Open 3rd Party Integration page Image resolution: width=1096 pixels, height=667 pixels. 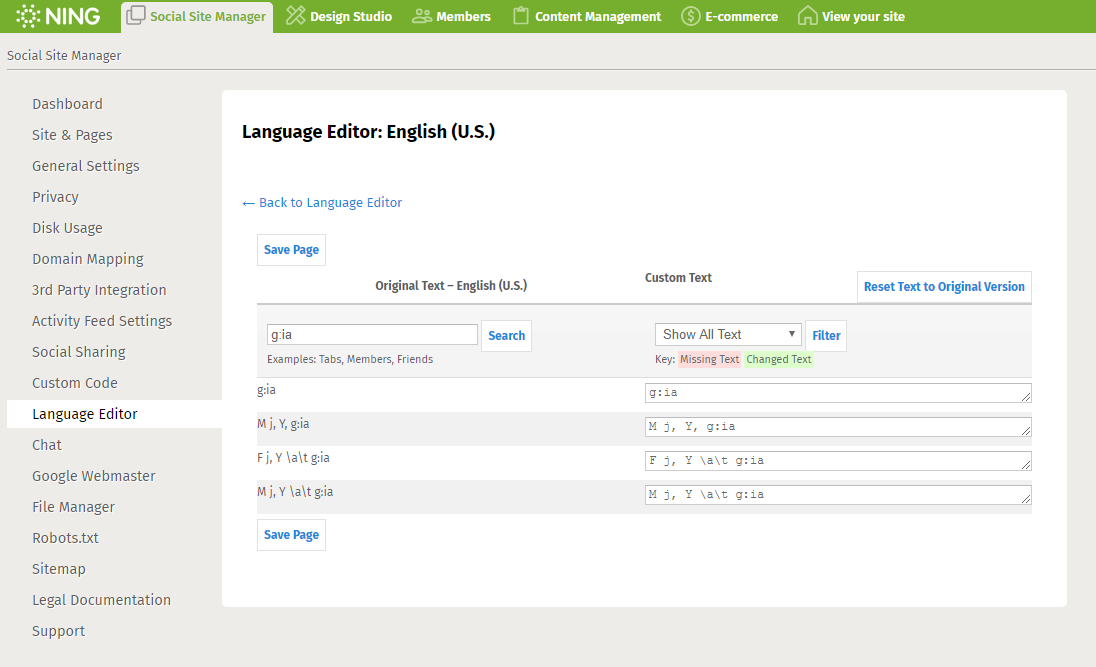(x=99, y=290)
